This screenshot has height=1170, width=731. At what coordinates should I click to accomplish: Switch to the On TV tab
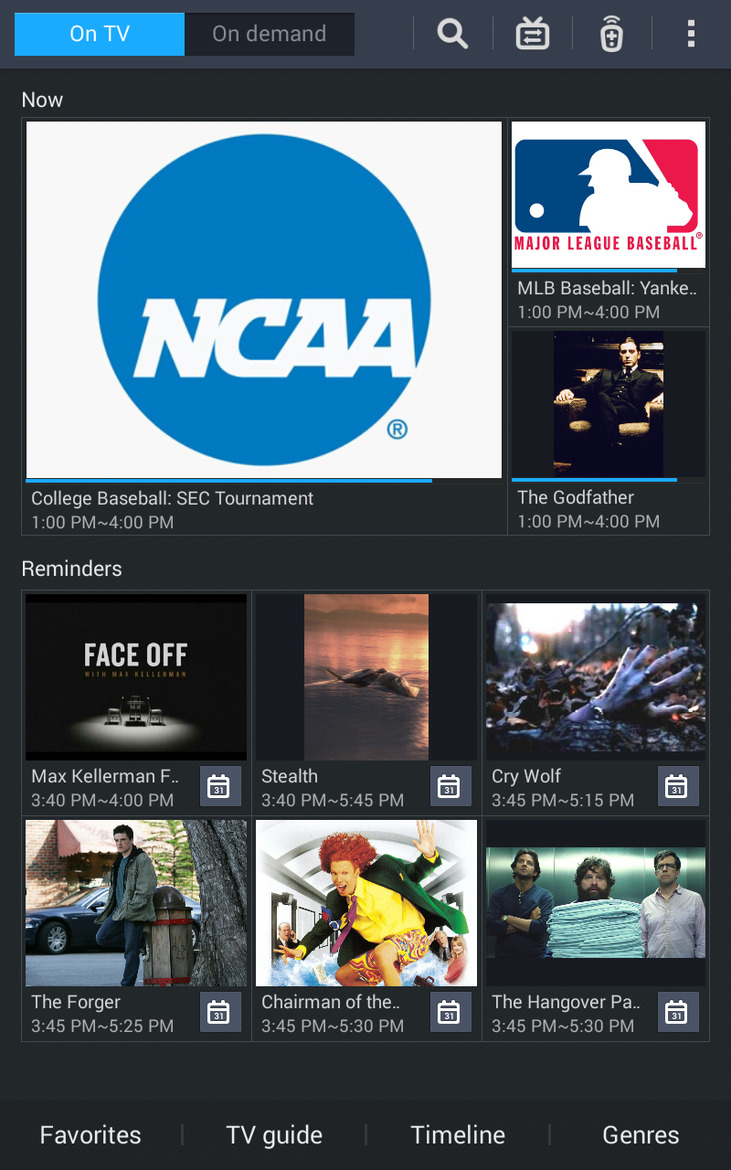click(99, 34)
